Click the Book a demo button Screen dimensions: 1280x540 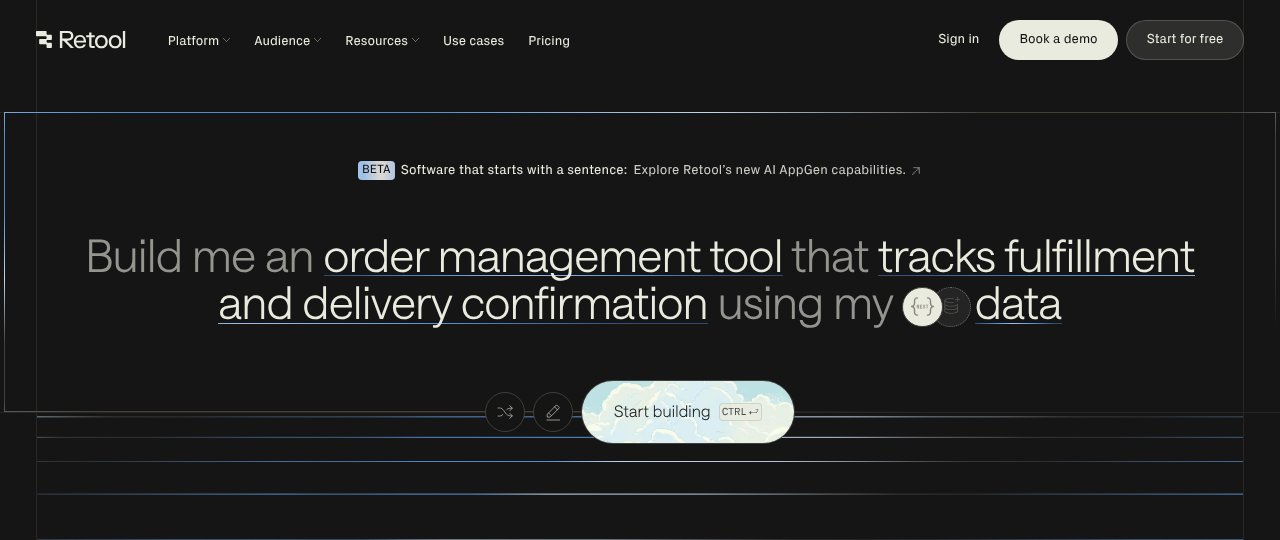pos(1058,40)
